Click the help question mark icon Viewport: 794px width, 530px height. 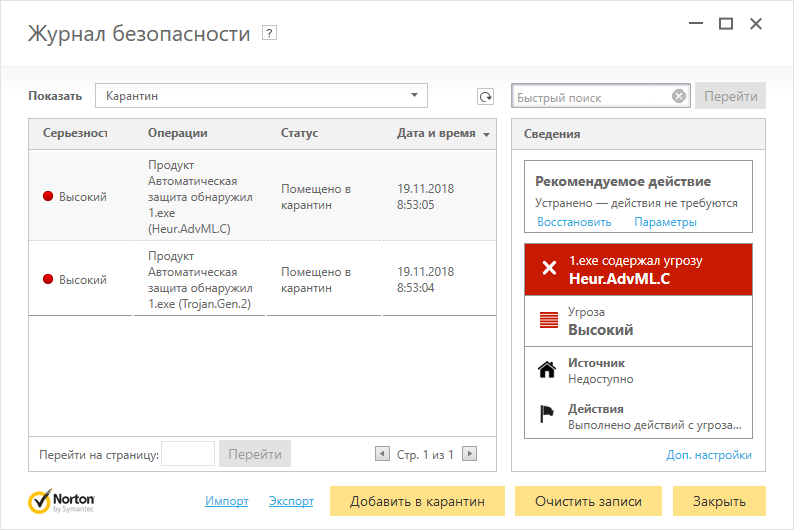[x=269, y=33]
